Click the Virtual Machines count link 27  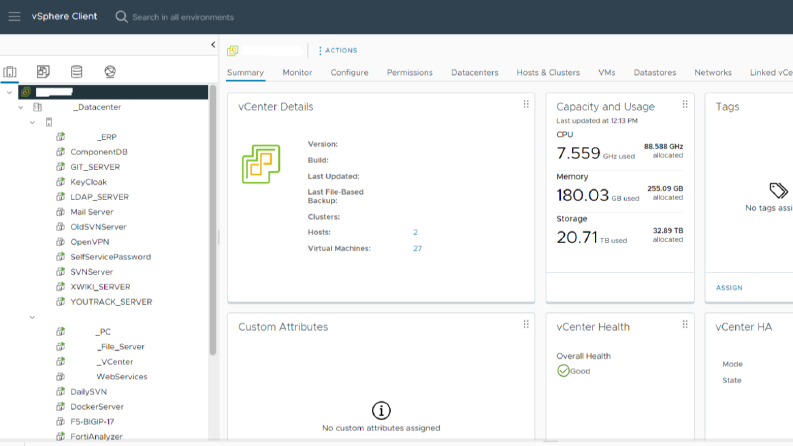(417, 248)
